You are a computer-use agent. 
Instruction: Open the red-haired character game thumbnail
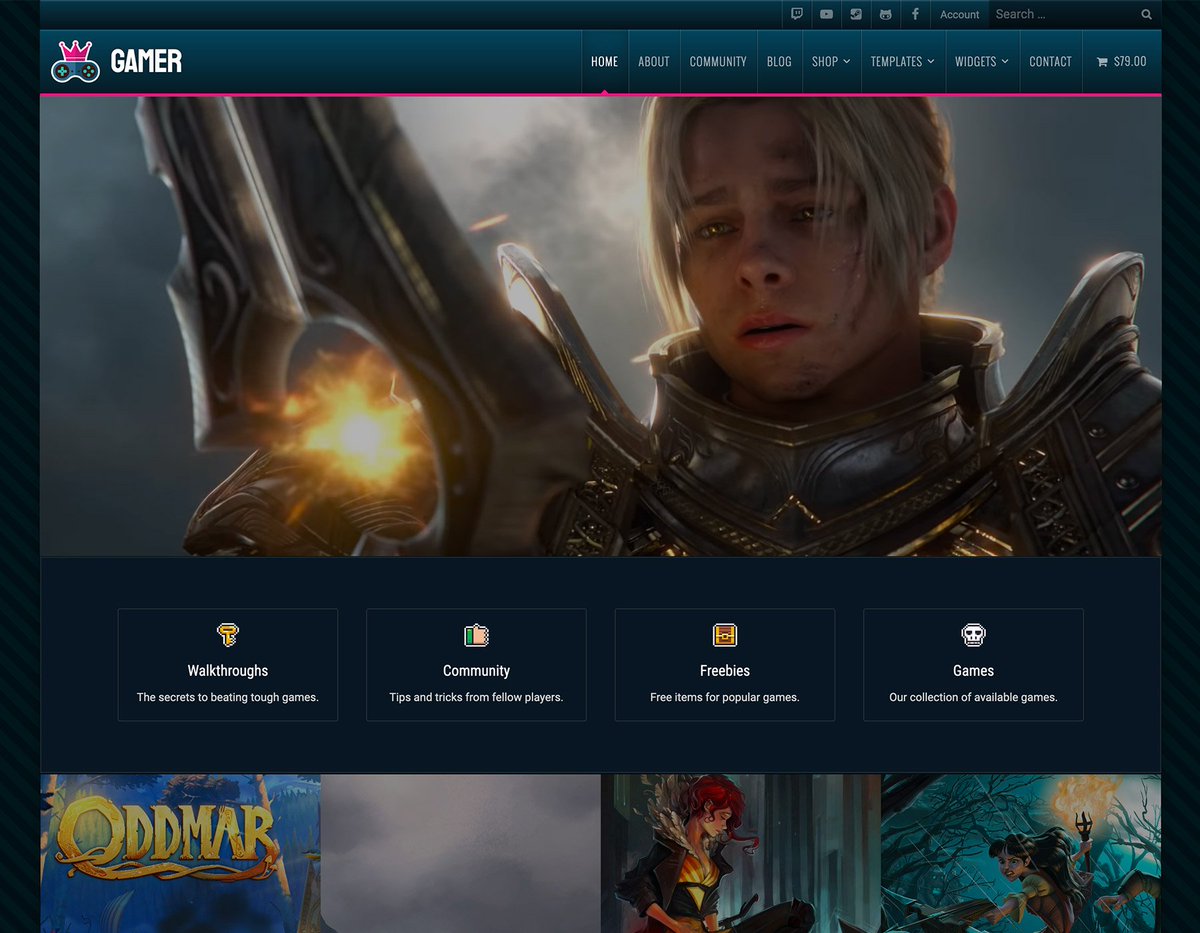click(x=741, y=853)
